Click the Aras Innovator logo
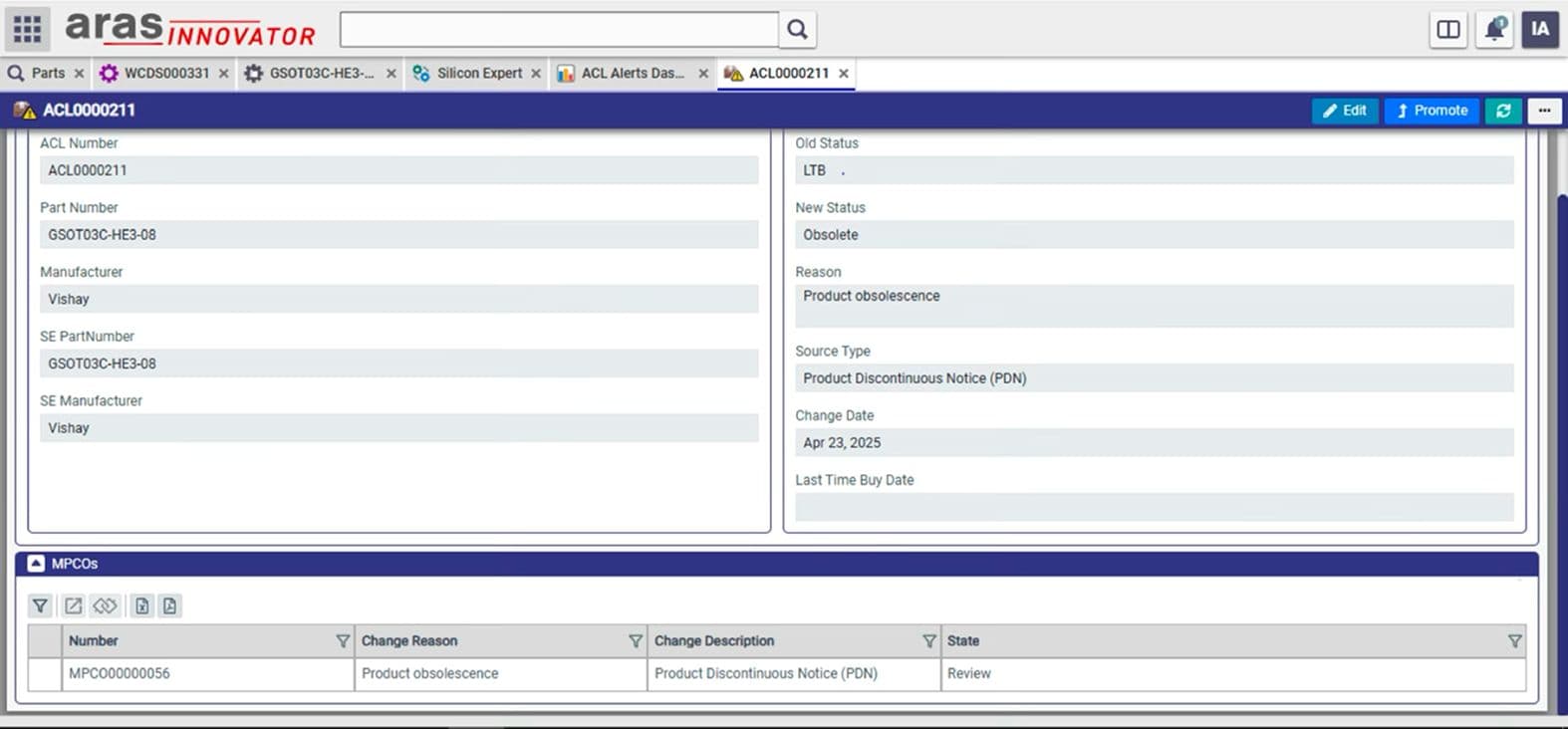 pos(190,29)
